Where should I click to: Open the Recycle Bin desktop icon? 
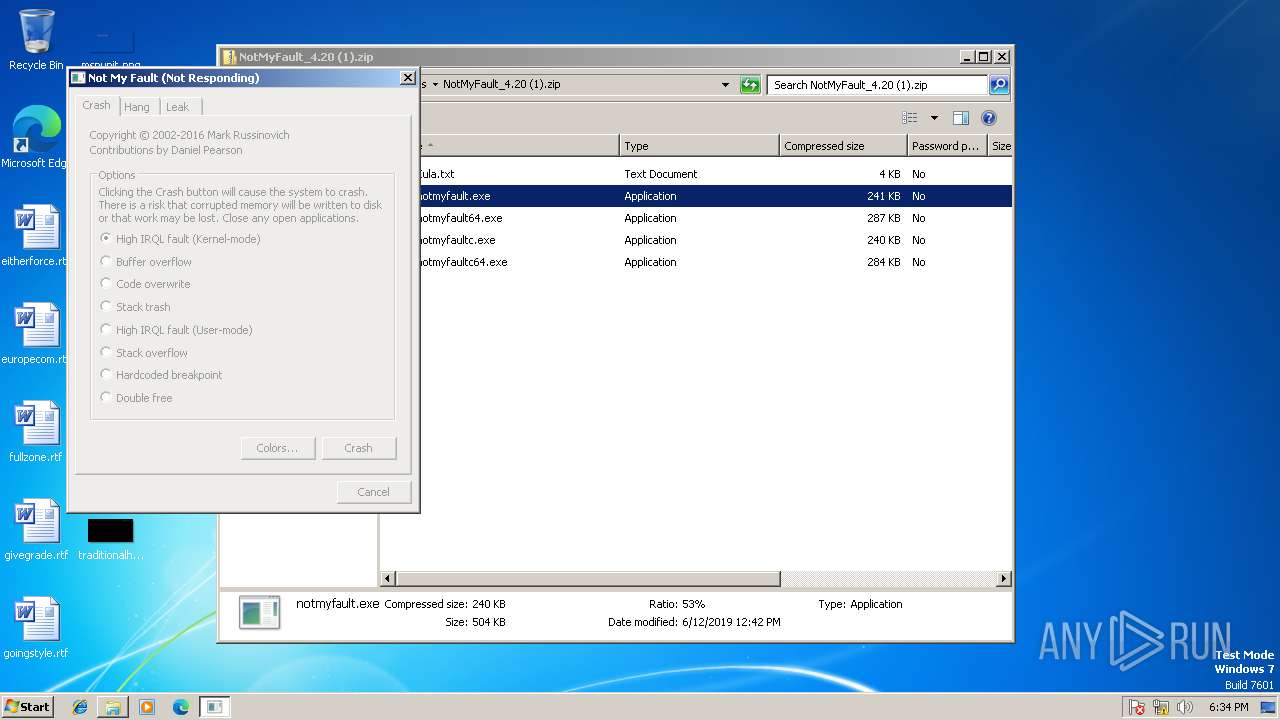pos(36,40)
